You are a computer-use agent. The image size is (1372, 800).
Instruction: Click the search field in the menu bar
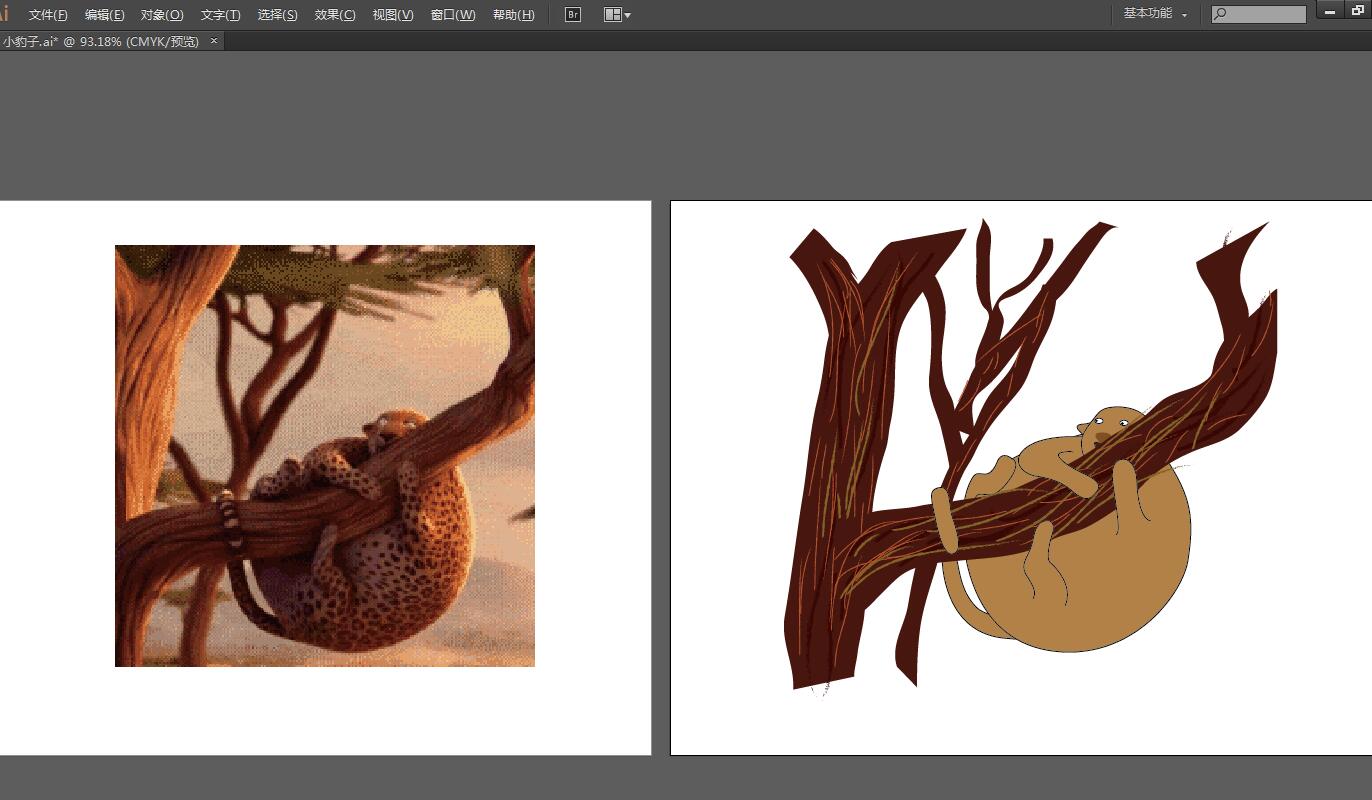pos(1259,14)
